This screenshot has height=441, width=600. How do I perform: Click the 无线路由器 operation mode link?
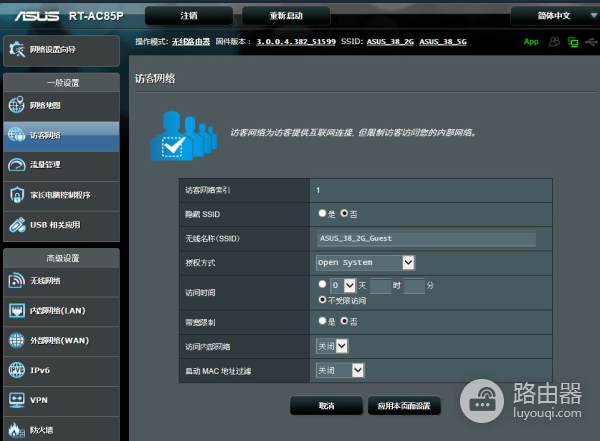pos(191,41)
